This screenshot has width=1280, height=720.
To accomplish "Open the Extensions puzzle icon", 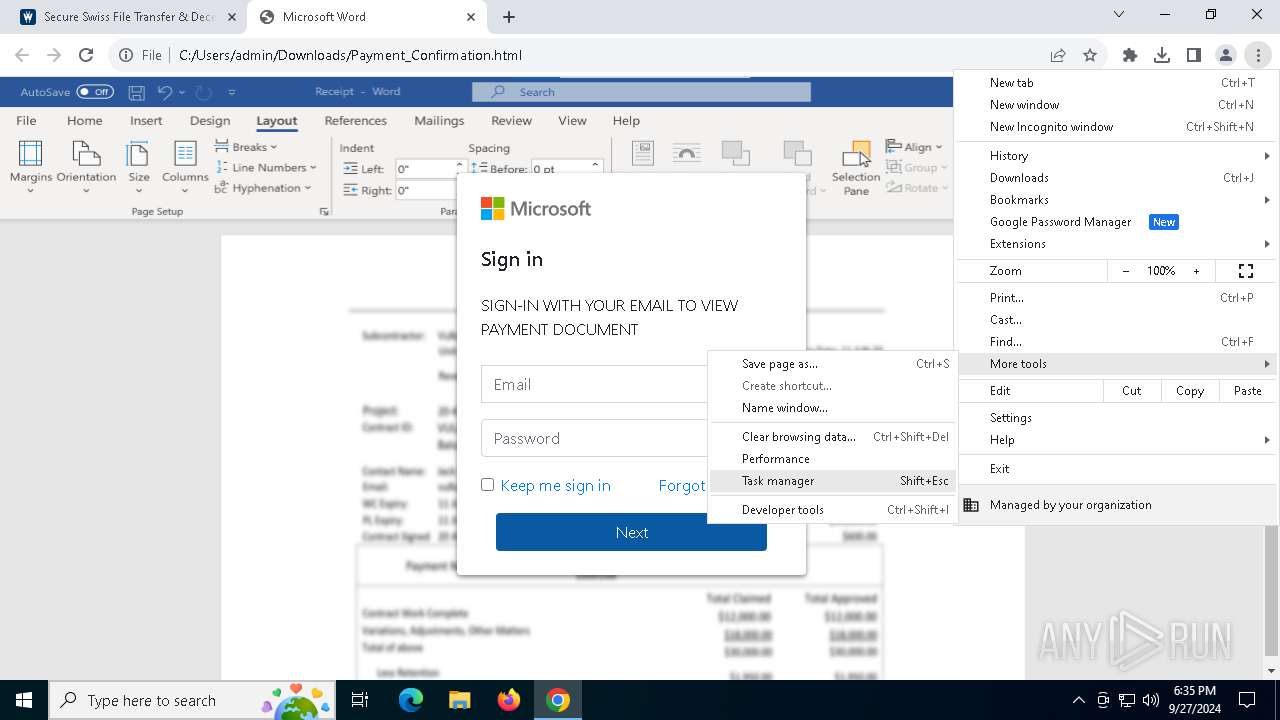I will [x=1130, y=55].
